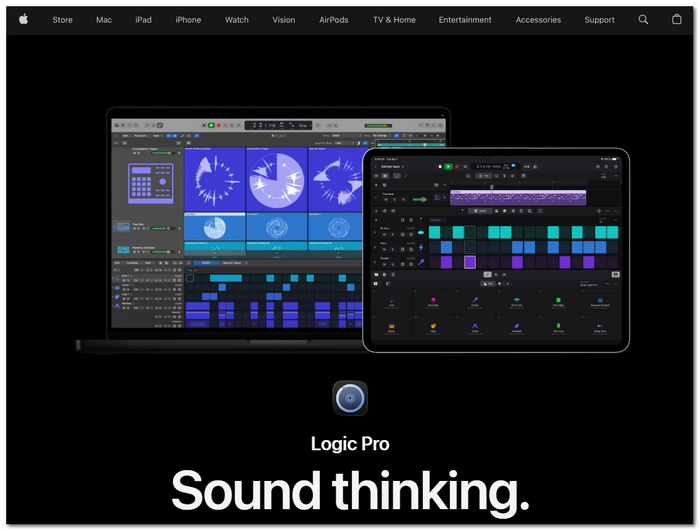700x531 pixels.
Task: Open the Mac menu item
Action: pos(104,20)
